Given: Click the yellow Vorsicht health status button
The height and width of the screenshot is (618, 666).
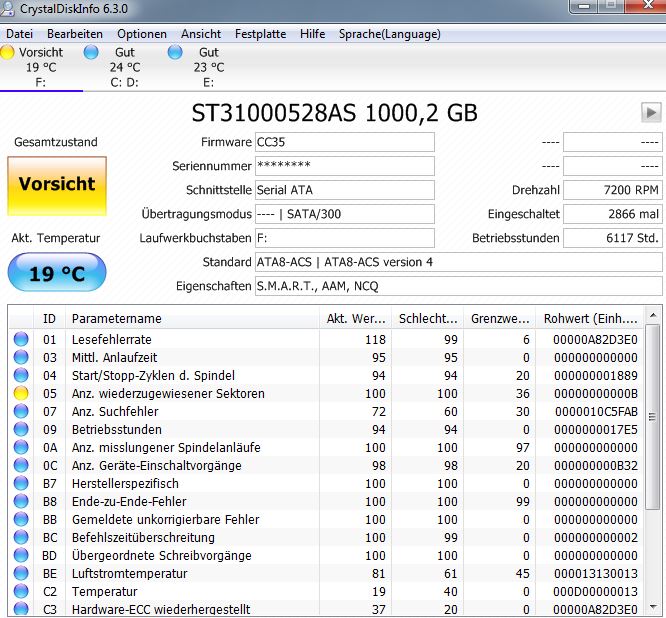Looking at the screenshot, I should tap(57, 186).
